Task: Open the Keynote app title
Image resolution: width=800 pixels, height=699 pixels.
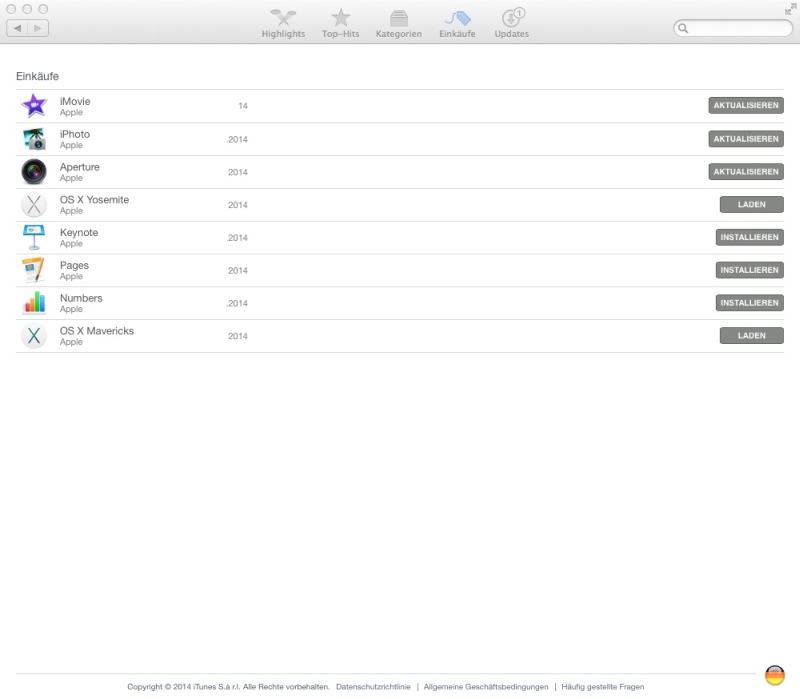Action: pyautogui.click(x=79, y=233)
